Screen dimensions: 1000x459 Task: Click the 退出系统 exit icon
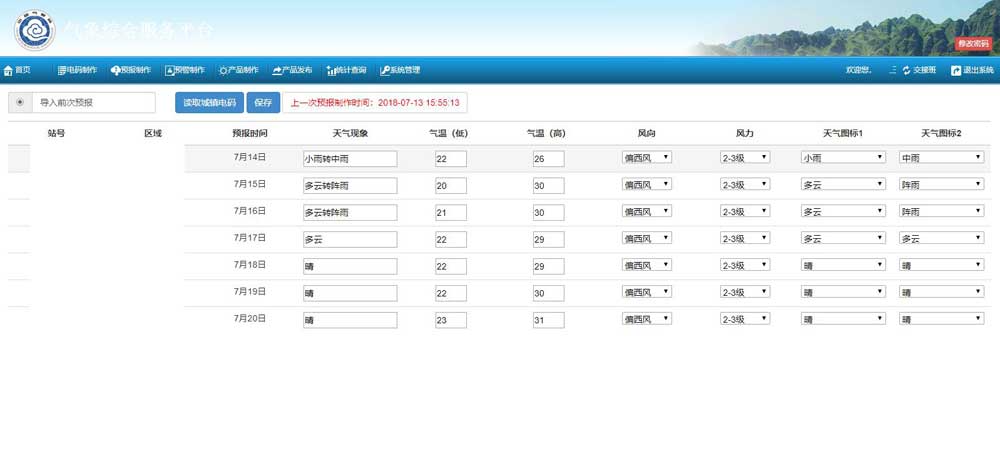point(956,71)
